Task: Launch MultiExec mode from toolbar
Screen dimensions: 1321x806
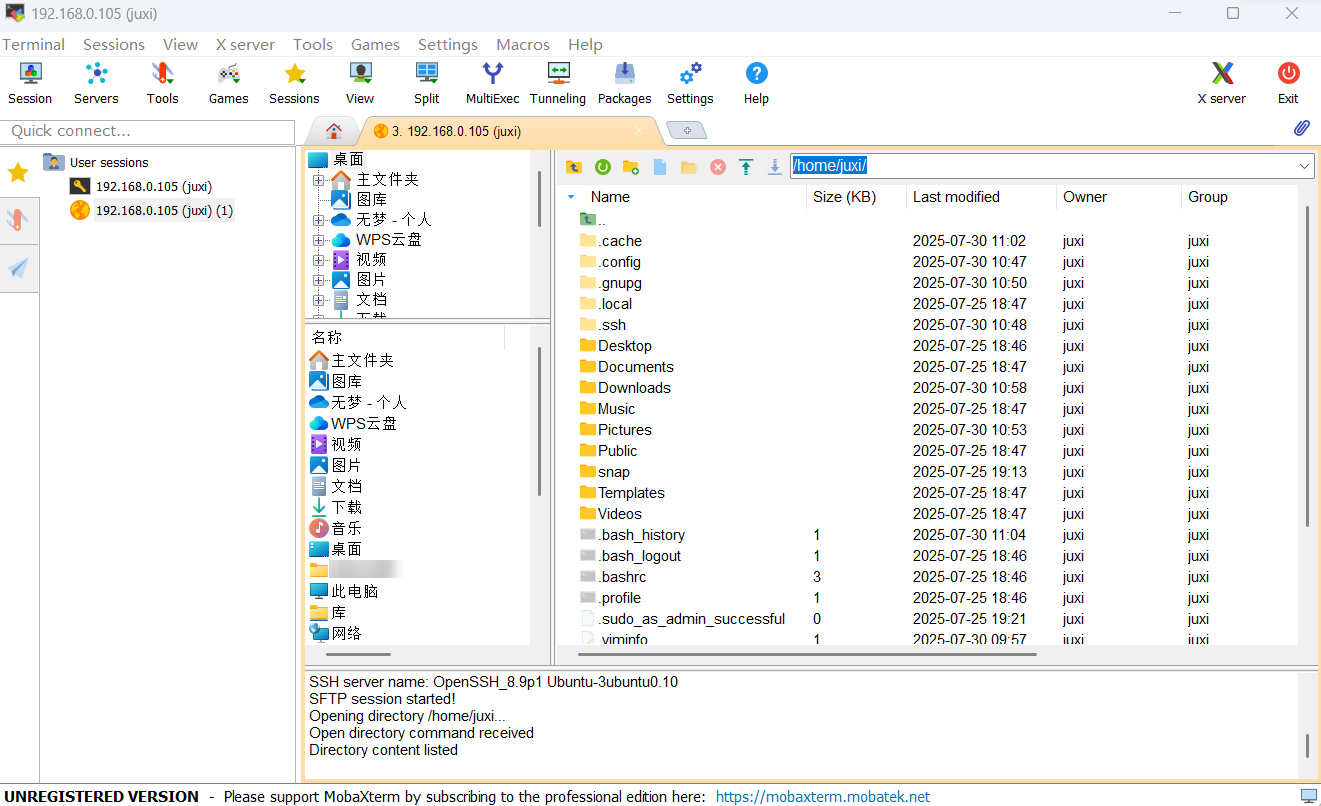Action: coord(493,83)
